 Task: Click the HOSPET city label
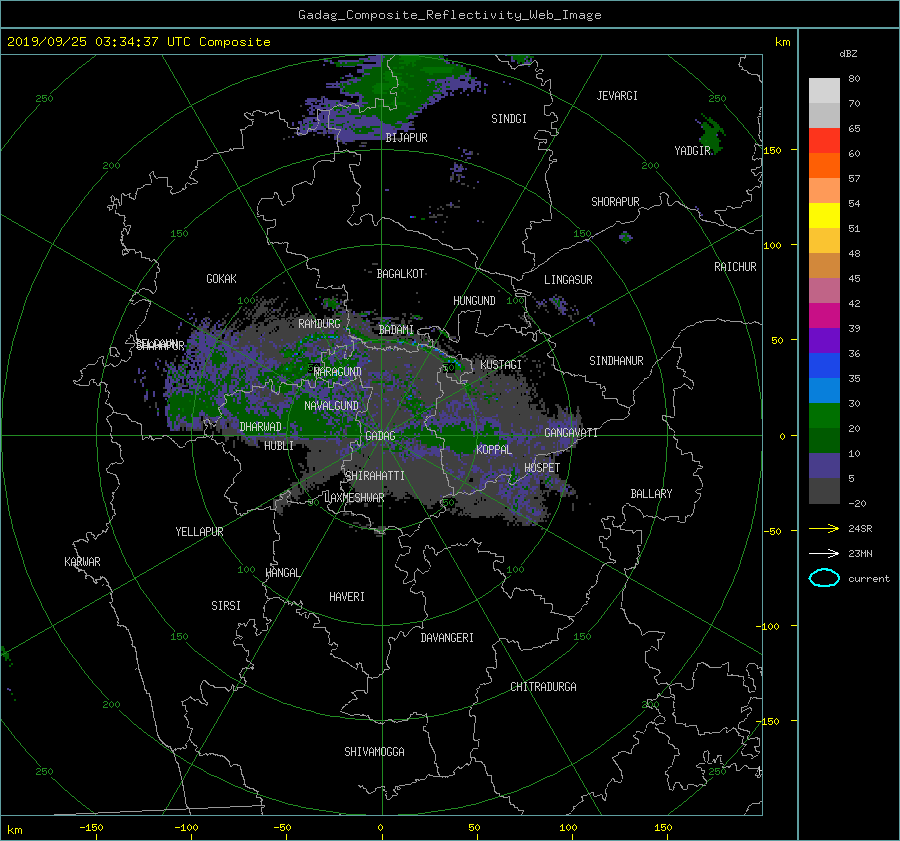[542, 468]
